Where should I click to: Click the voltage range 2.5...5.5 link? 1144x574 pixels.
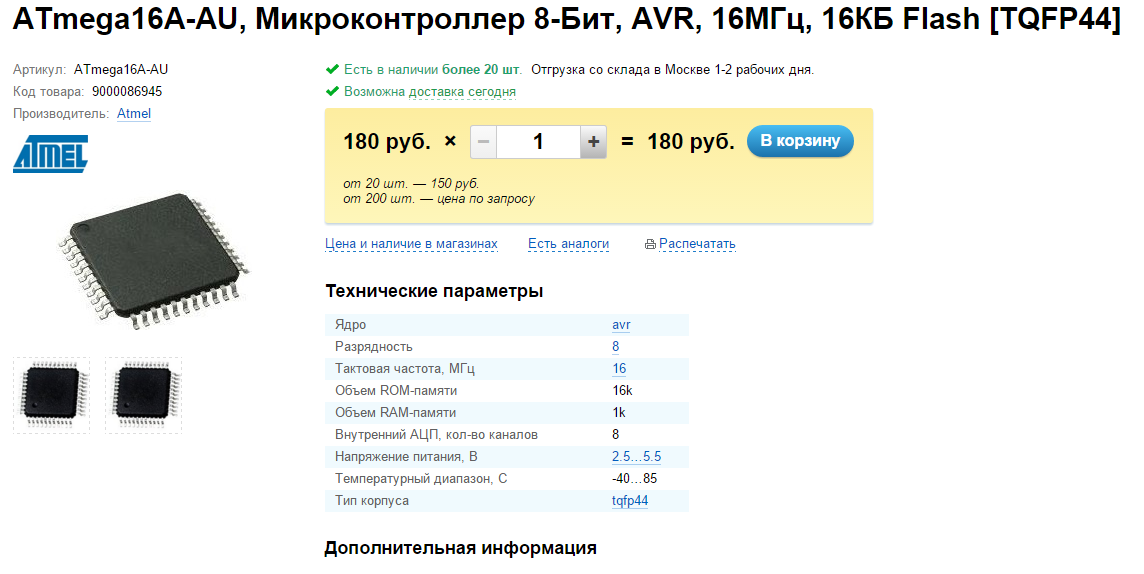pyautogui.click(x=637, y=457)
